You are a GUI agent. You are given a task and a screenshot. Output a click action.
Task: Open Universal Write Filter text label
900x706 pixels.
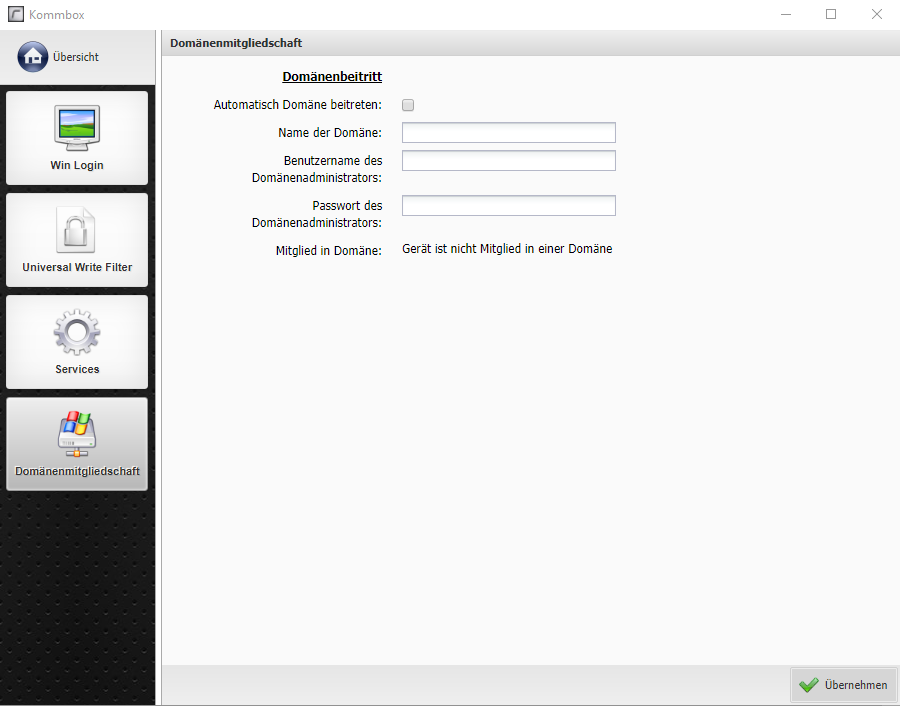(x=77, y=268)
